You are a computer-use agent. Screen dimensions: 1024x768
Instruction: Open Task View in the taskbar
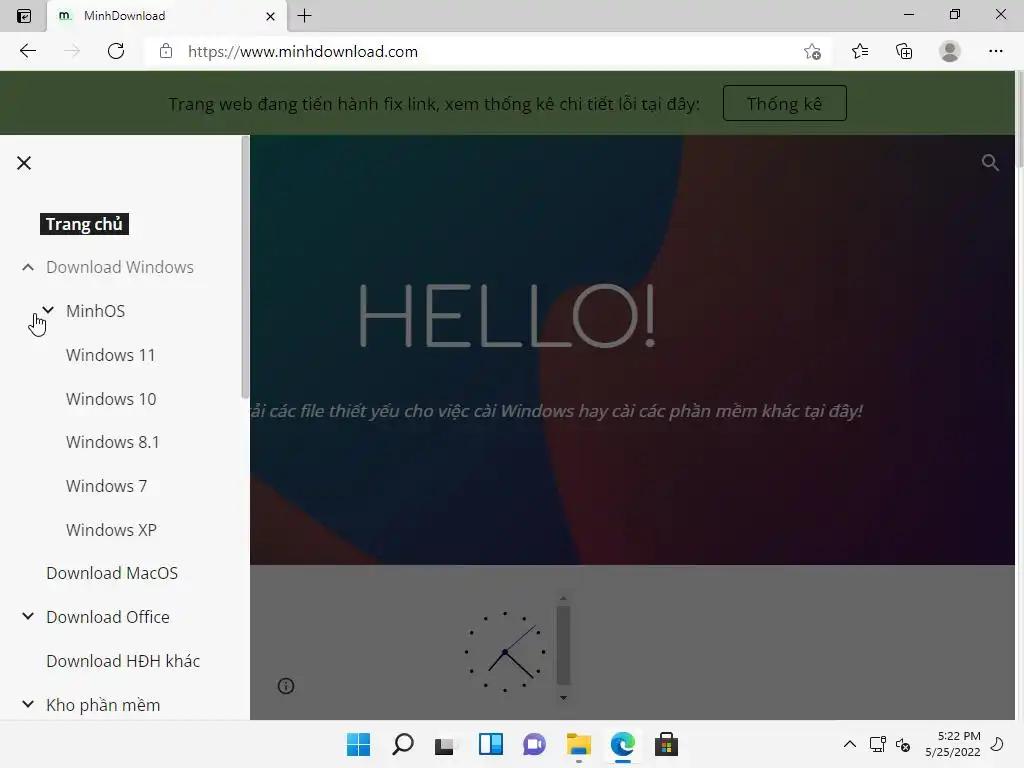coord(445,744)
